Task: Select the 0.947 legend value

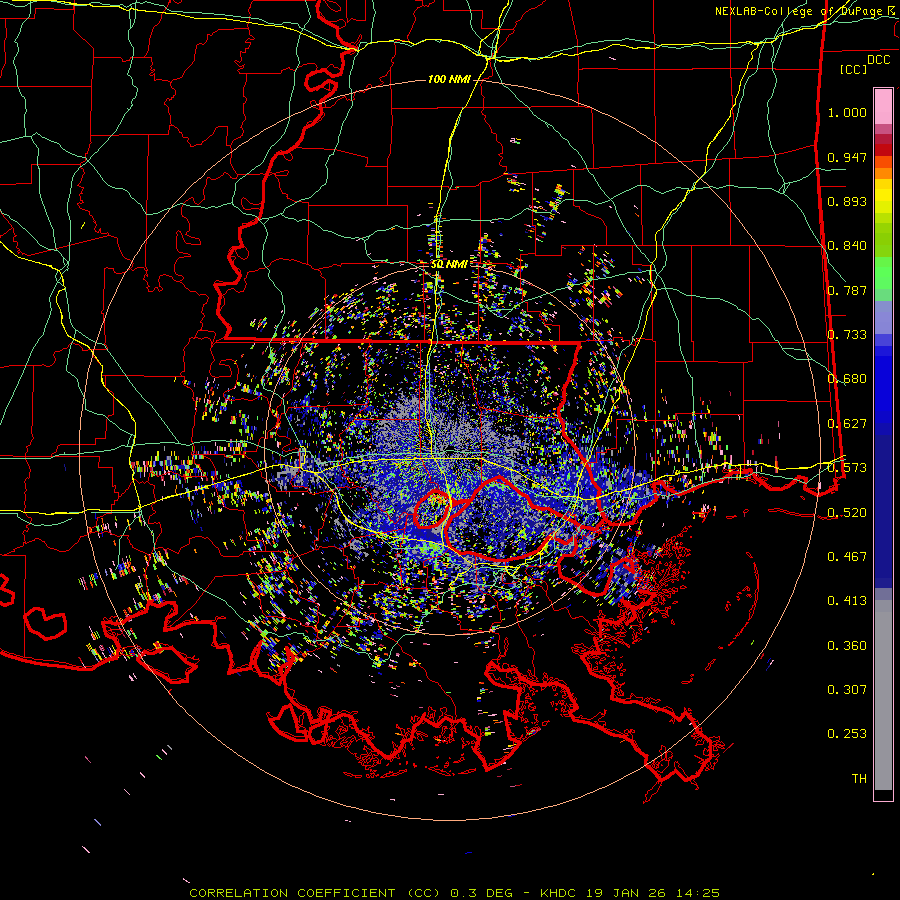Action: tap(847, 157)
